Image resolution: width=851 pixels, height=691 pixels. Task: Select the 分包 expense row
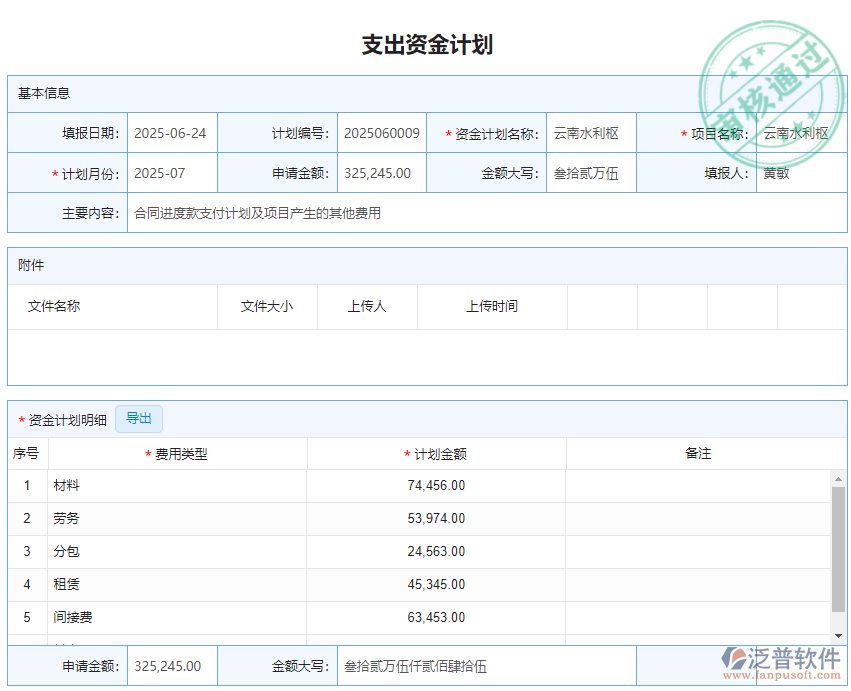point(66,551)
